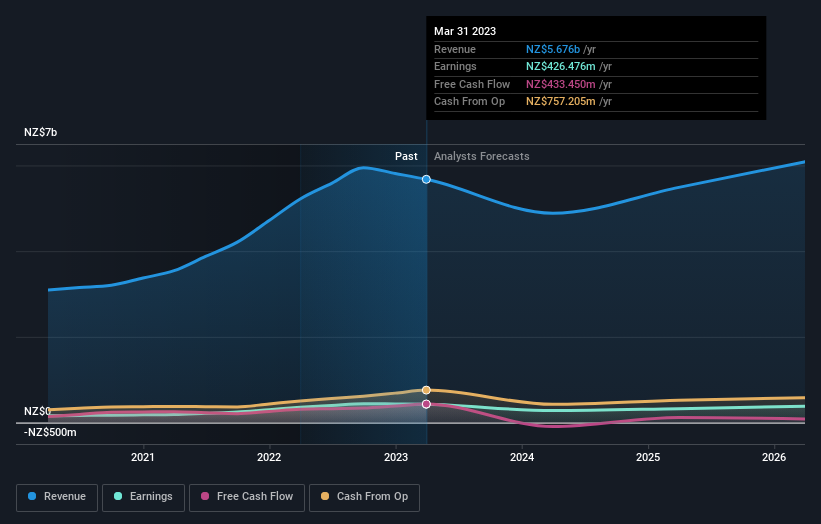Image resolution: width=821 pixels, height=524 pixels.
Task: Click the NZ$0 y-axis label
Action: tap(37, 411)
